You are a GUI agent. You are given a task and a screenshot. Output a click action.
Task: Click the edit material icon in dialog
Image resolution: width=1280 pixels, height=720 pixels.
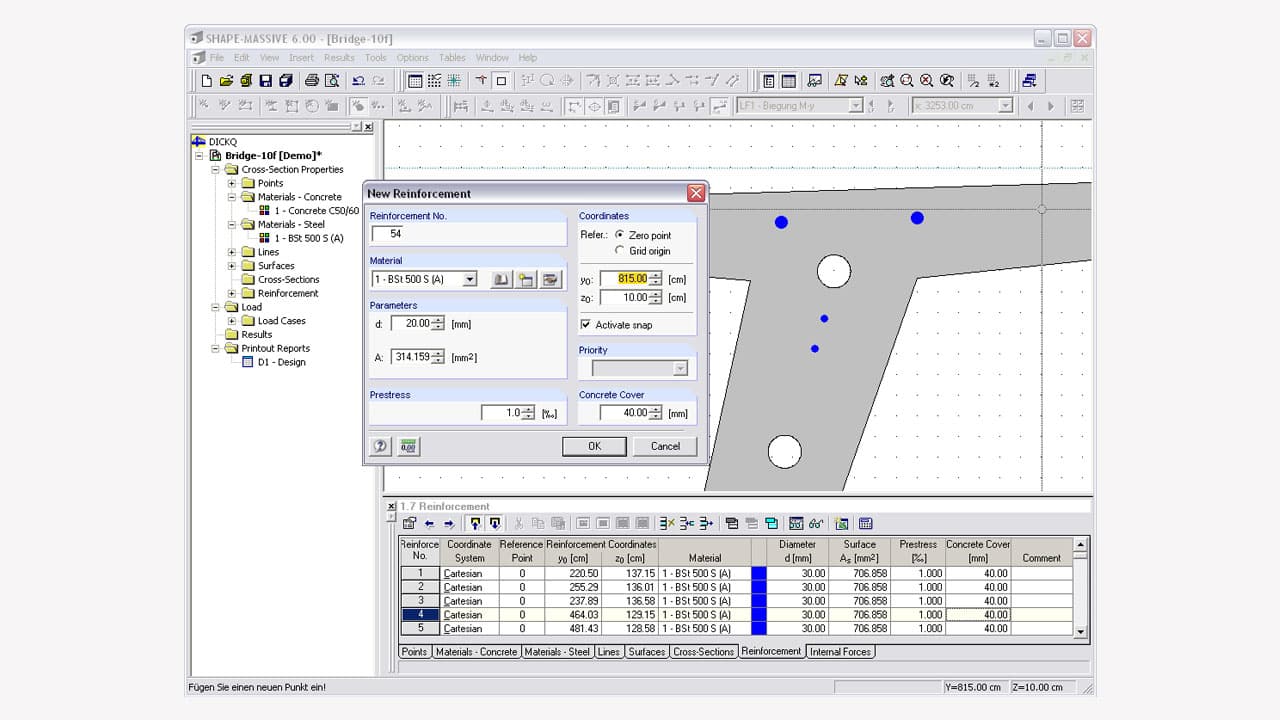(x=550, y=280)
